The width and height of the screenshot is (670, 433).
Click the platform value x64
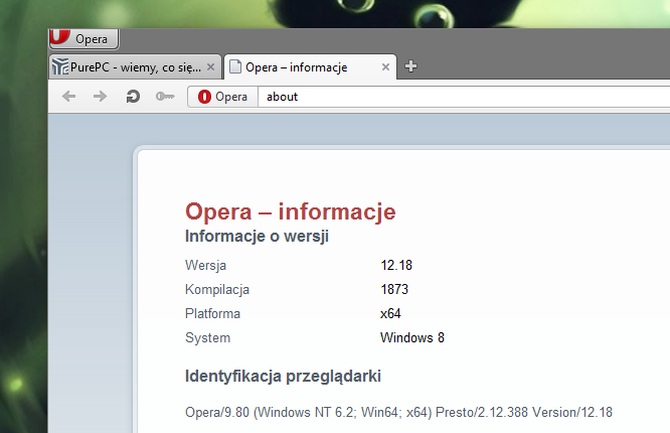tap(391, 314)
